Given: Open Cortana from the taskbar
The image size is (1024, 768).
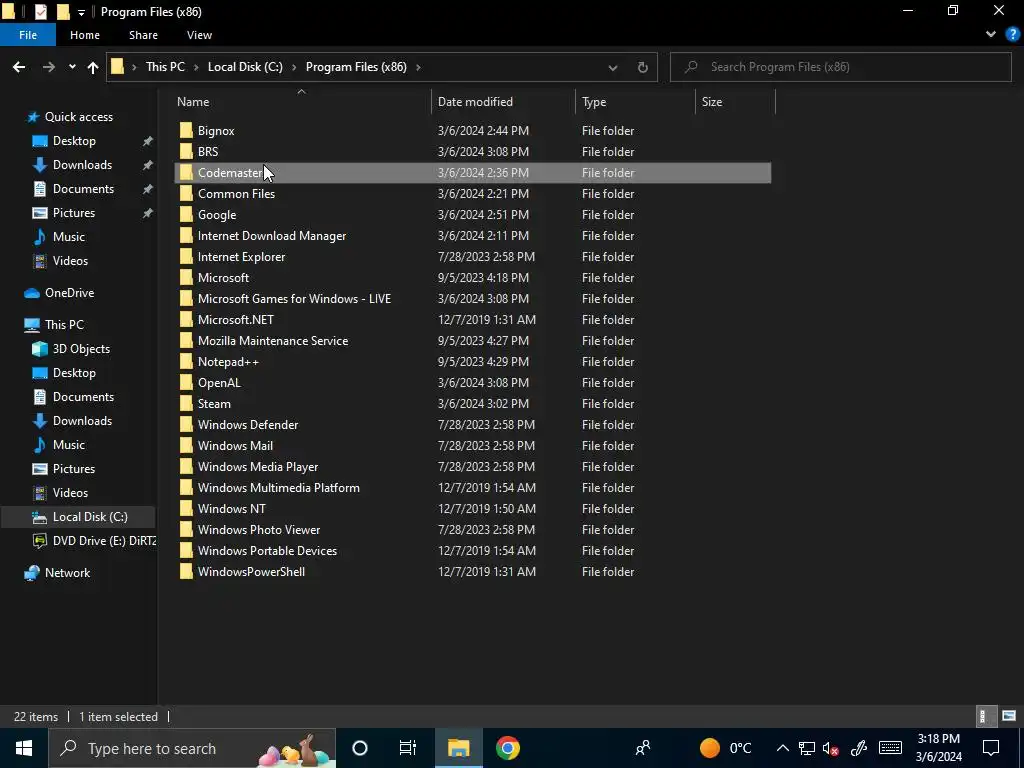Looking at the screenshot, I should pos(360,748).
